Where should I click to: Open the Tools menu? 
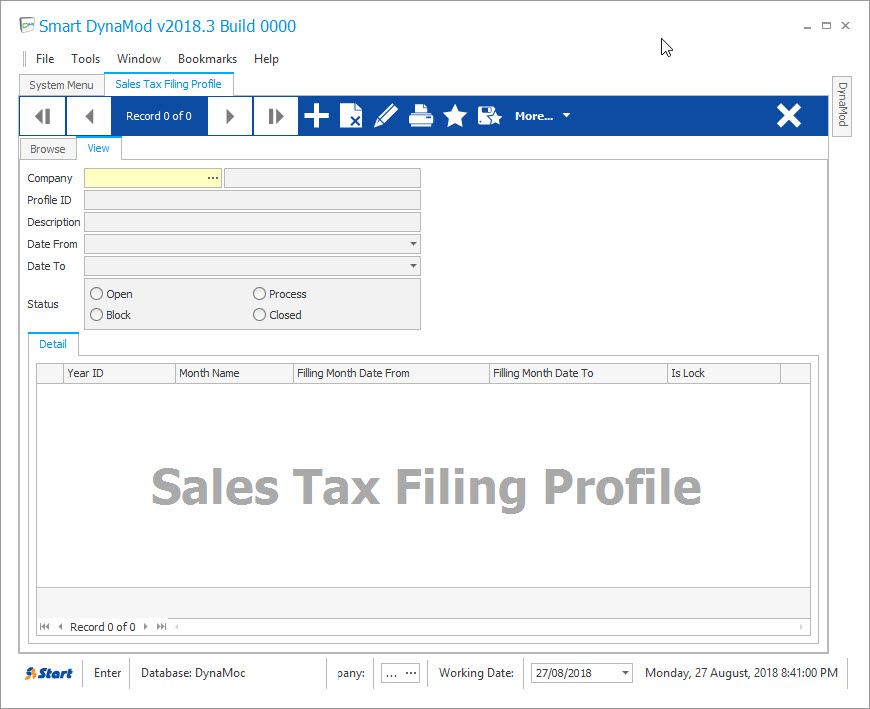click(x=85, y=59)
